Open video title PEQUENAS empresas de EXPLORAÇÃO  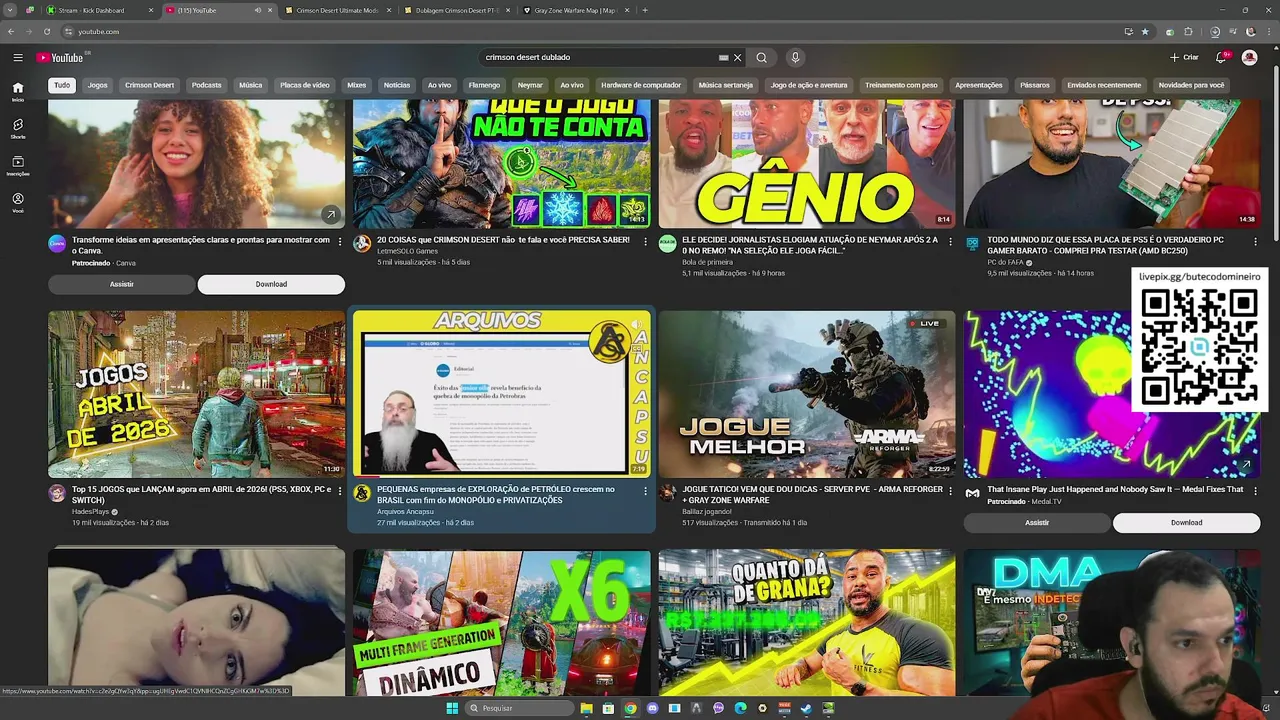pyautogui.click(x=496, y=495)
